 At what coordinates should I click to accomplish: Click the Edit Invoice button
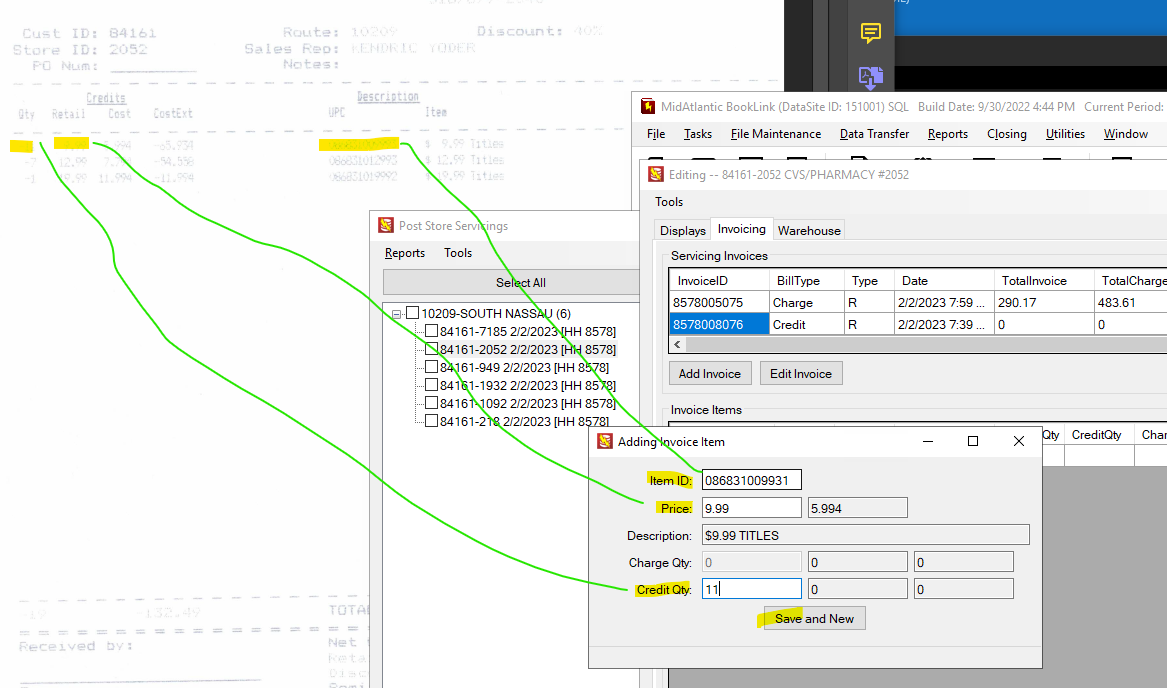click(x=801, y=374)
